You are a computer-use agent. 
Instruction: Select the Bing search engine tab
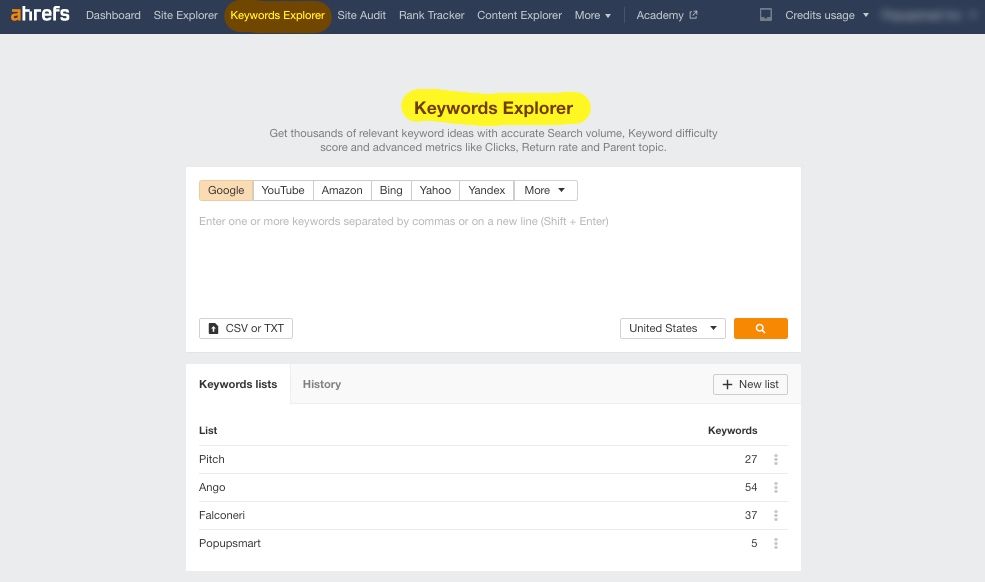coord(391,190)
